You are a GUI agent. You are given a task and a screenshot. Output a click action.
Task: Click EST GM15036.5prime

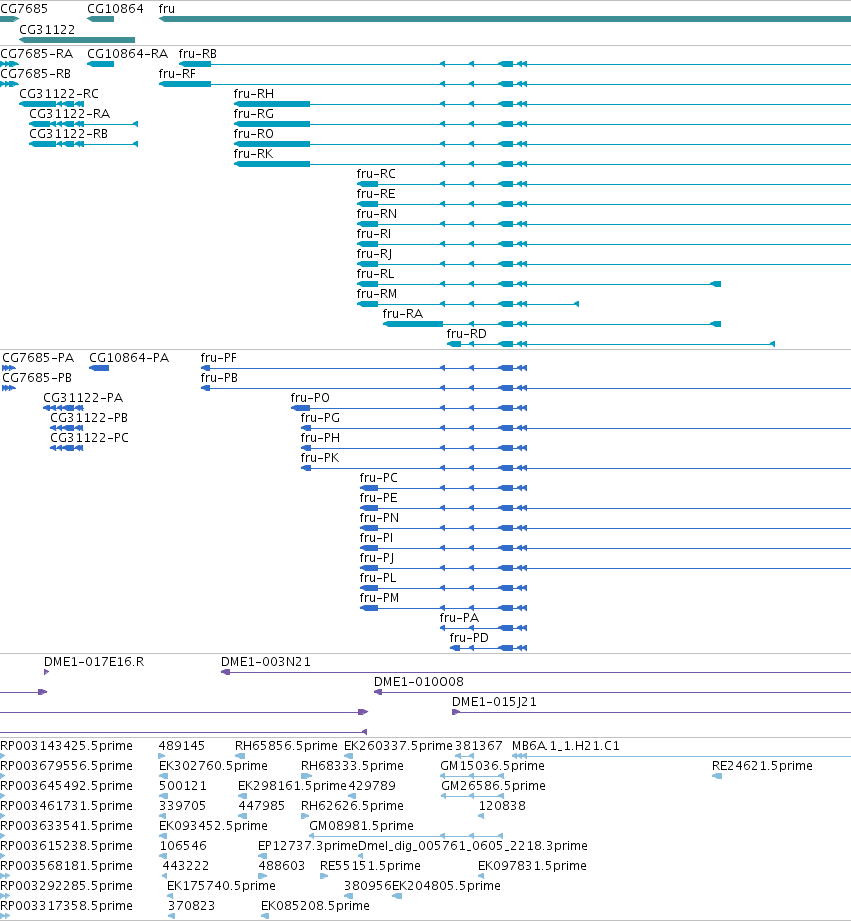[x=492, y=765]
